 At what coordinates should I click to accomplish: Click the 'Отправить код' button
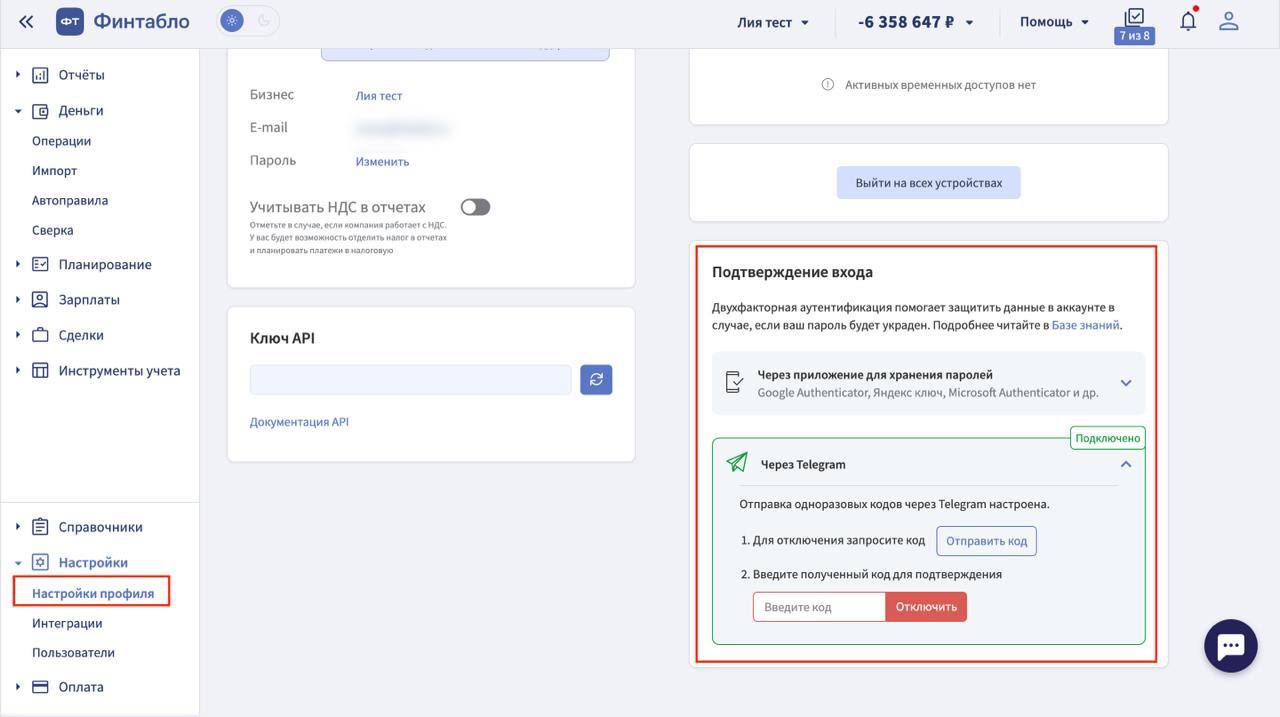pyautogui.click(x=986, y=541)
